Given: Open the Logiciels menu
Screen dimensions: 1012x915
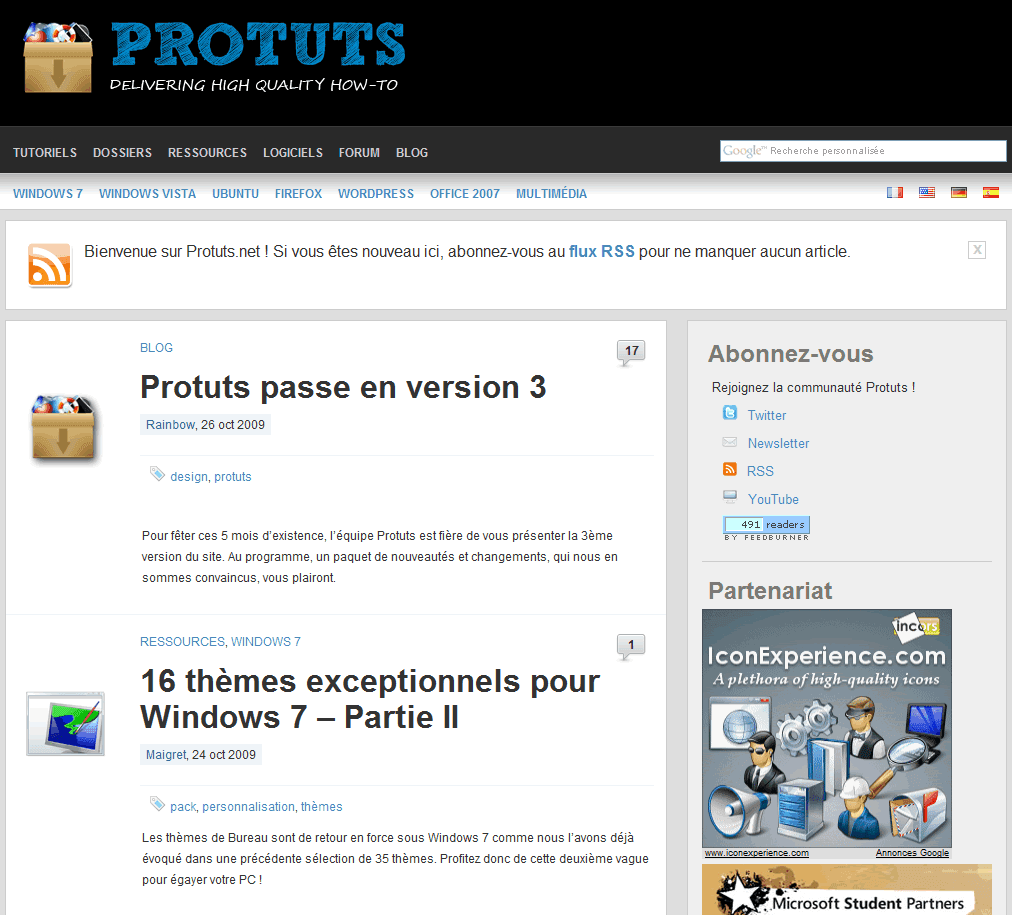Looking at the screenshot, I should tap(293, 152).
